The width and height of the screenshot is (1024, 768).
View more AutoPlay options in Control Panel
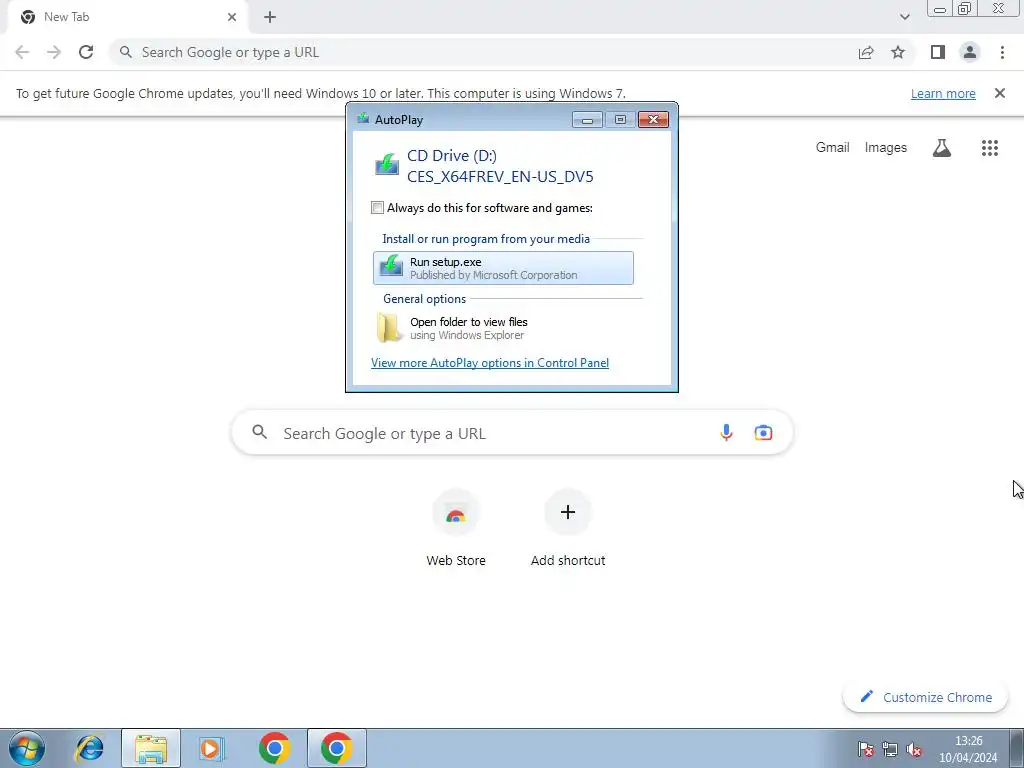pos(490,363)
